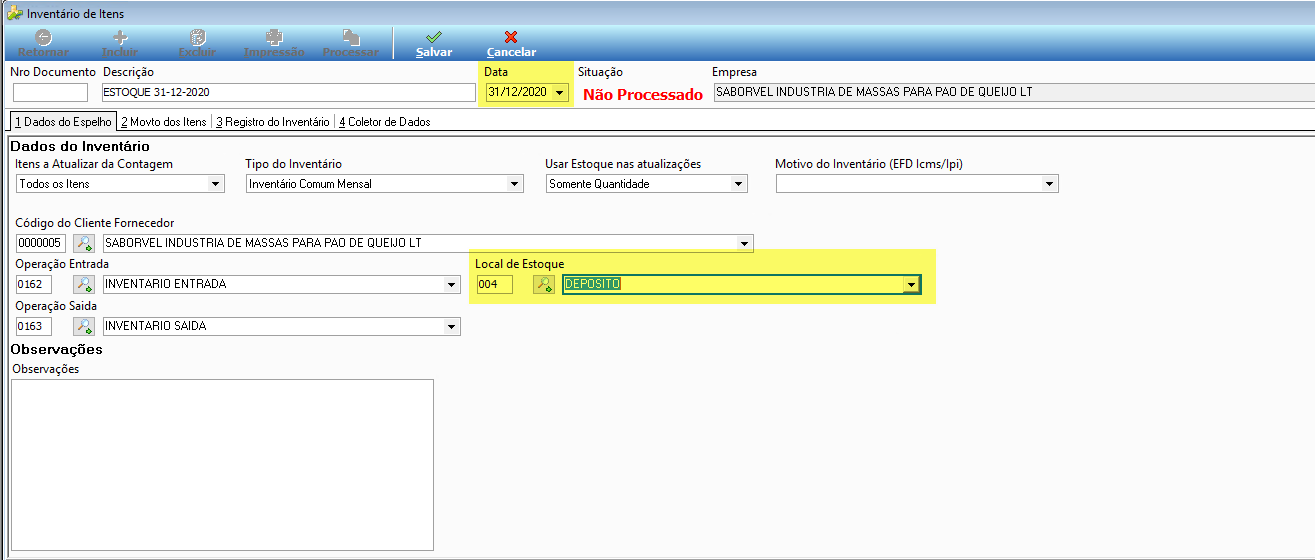The width and height of the screenshot is (1315, 560).
Task: Click the Empresa field showing SABORVEL
Action: coord(1013,93)
